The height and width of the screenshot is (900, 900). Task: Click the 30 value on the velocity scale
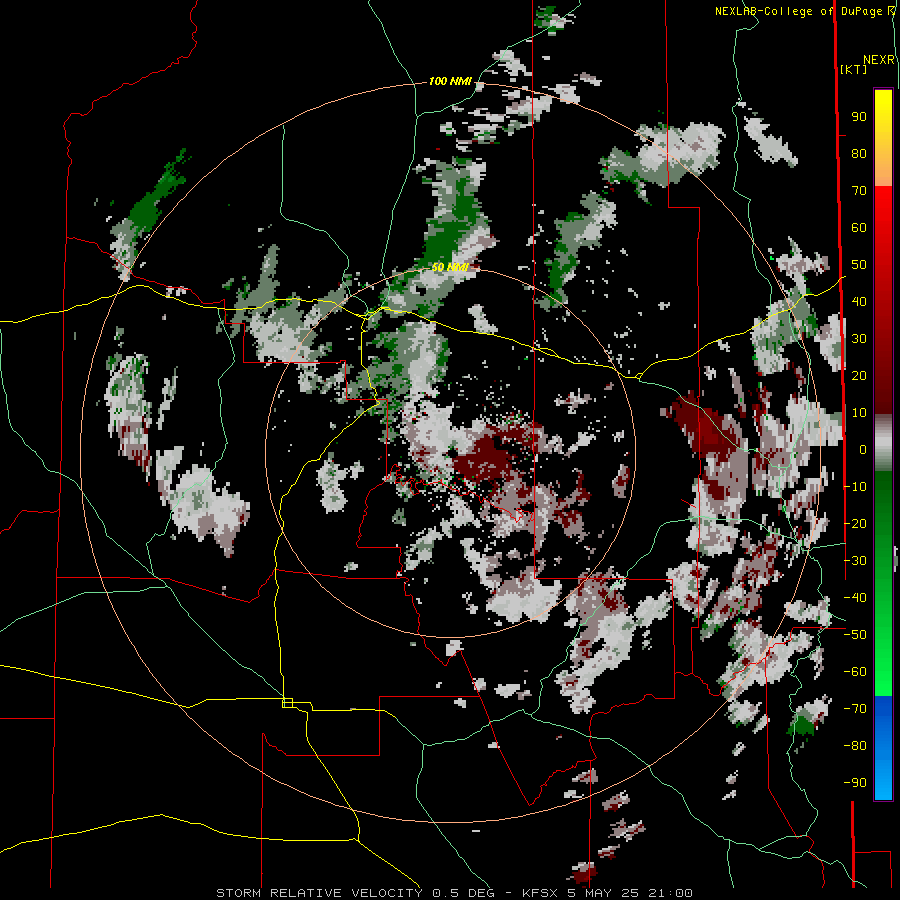859,339
